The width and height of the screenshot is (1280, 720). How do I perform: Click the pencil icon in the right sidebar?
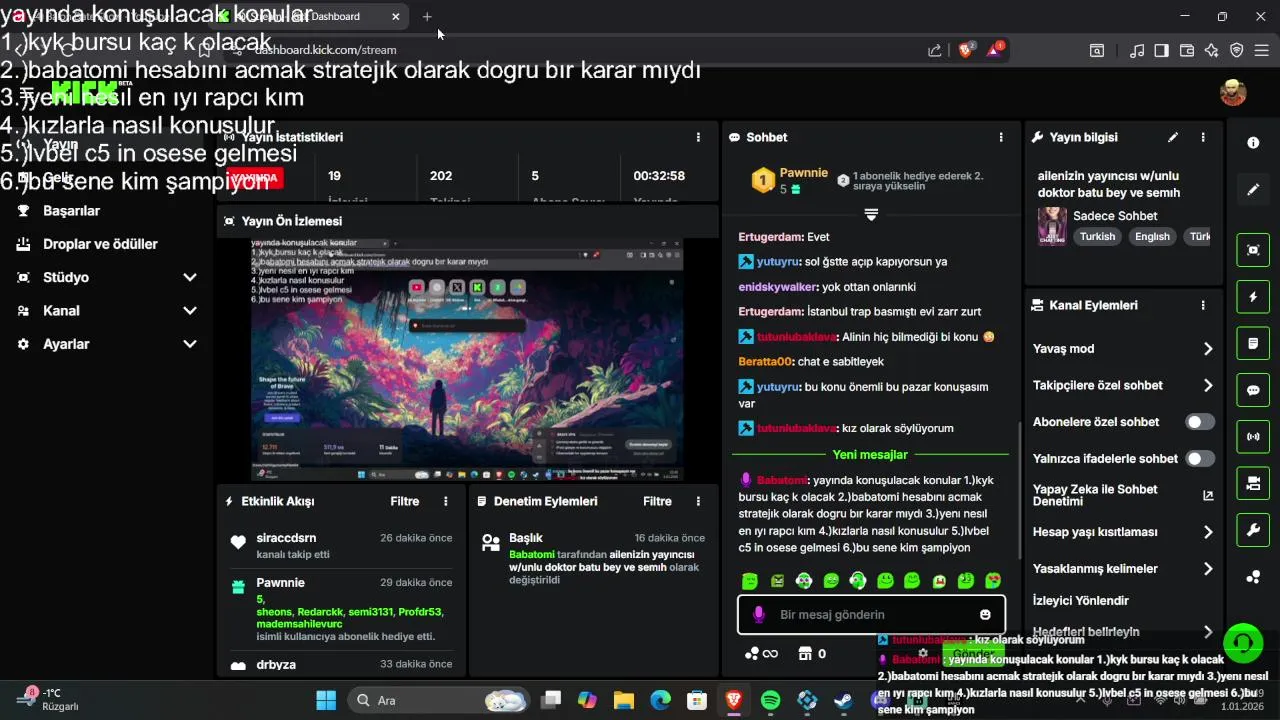(1253, 189)
